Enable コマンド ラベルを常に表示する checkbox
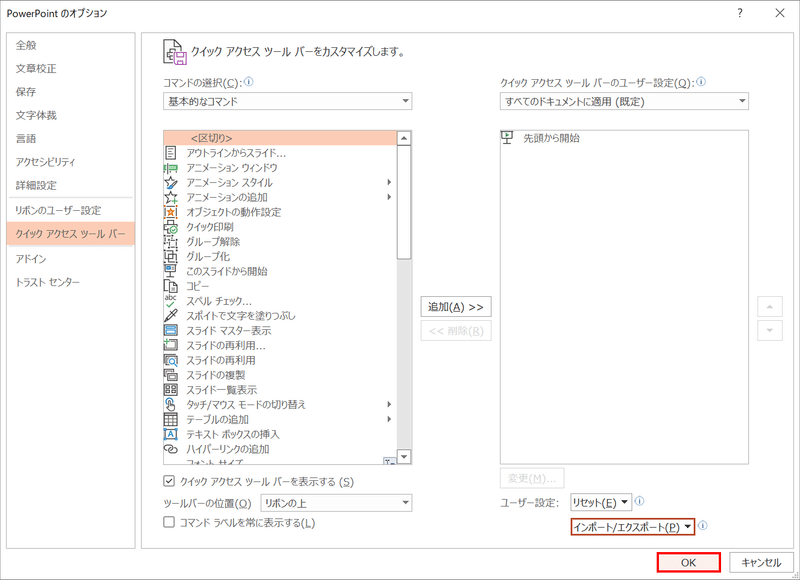The width and height of the screenshot is (800, 580). pyautogui.click(x=169, y=522)
